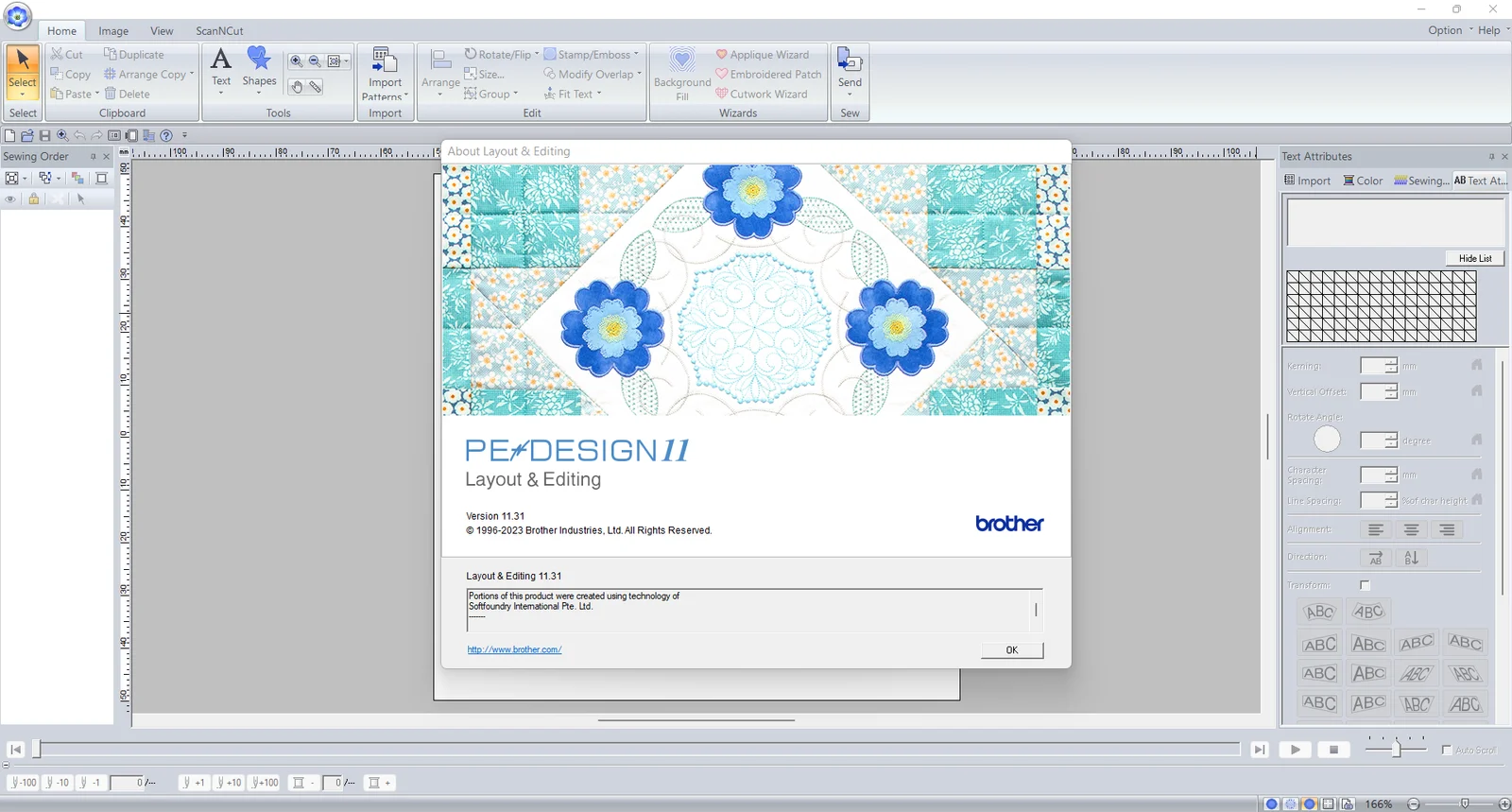This screenshot has height=812, width=1512.
Task: Open the Arrange Copy dropdown
Action: (192, 74)
